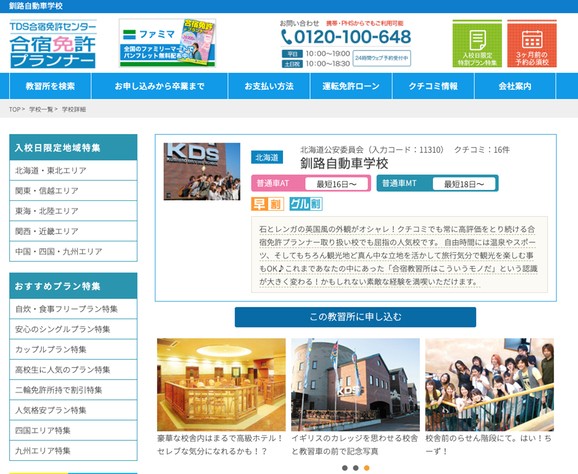The height and width of the screenshot is (474, 578).
Task: Click the KDS school main photo
Action: (202, 171)
